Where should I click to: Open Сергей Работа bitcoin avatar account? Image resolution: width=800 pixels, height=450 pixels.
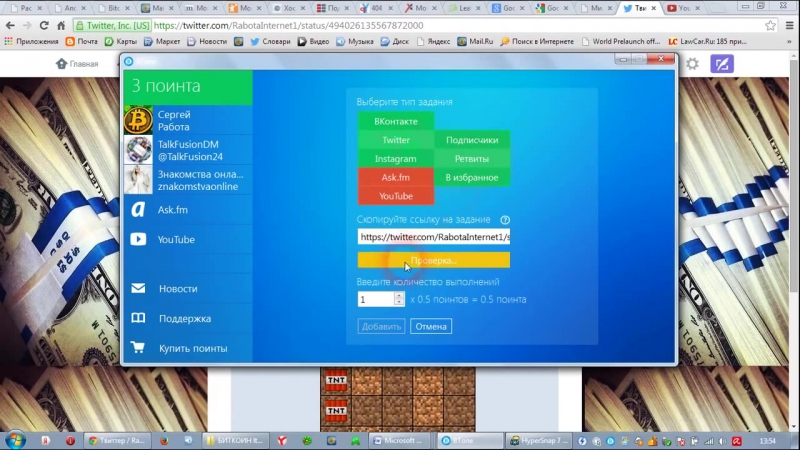click(x=138, y=120)
